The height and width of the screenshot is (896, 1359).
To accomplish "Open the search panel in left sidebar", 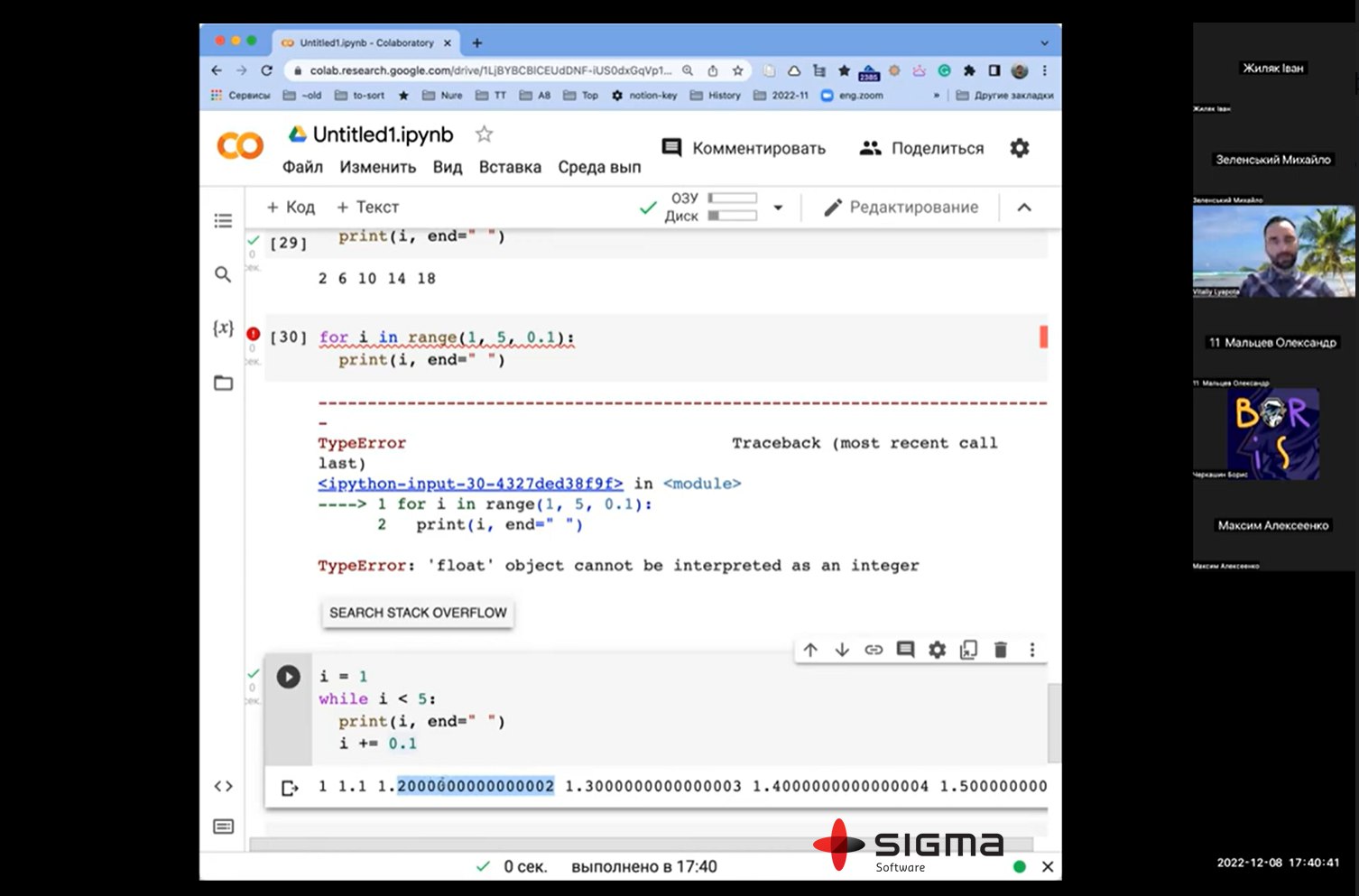I will (x=223, y=274).
